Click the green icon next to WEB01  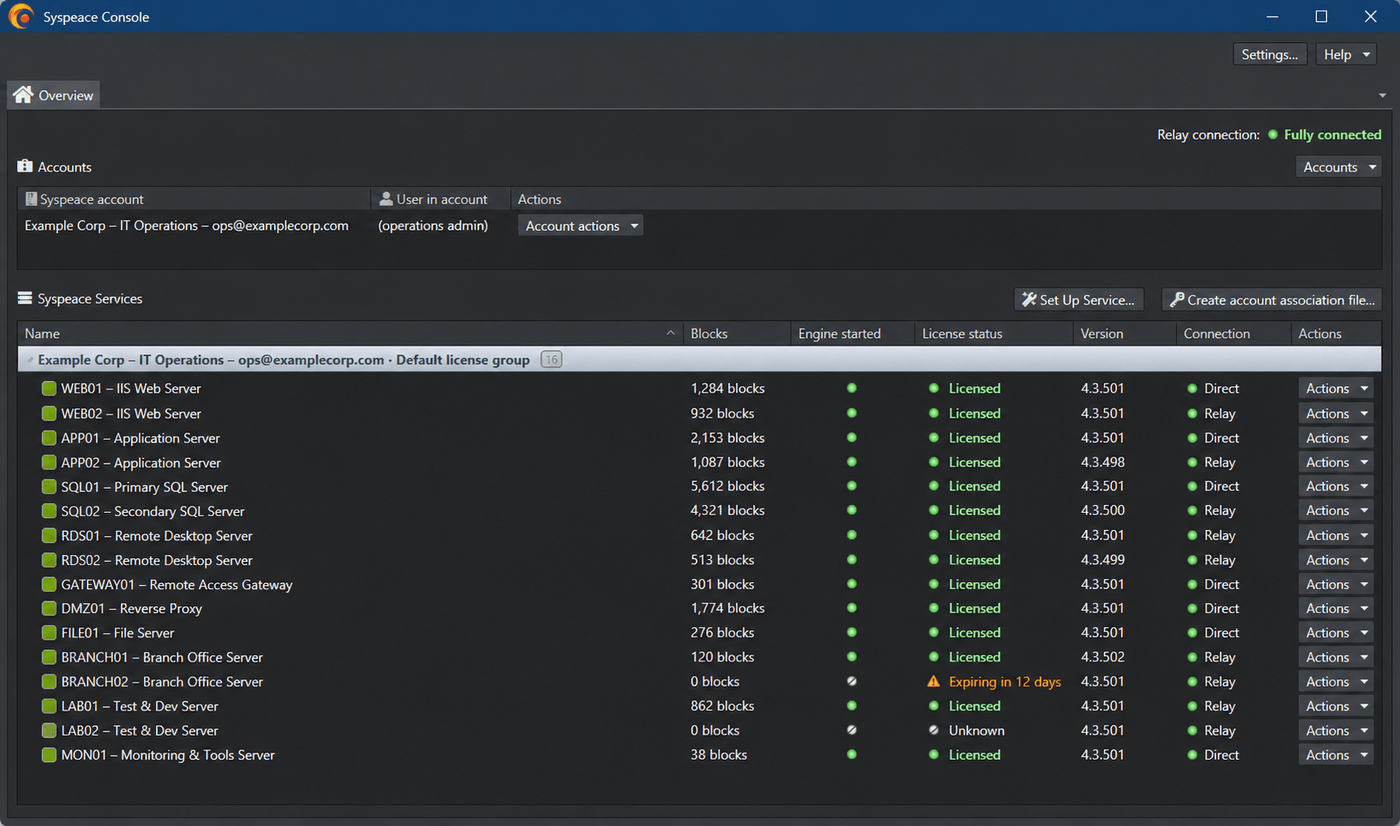point(49,388)
